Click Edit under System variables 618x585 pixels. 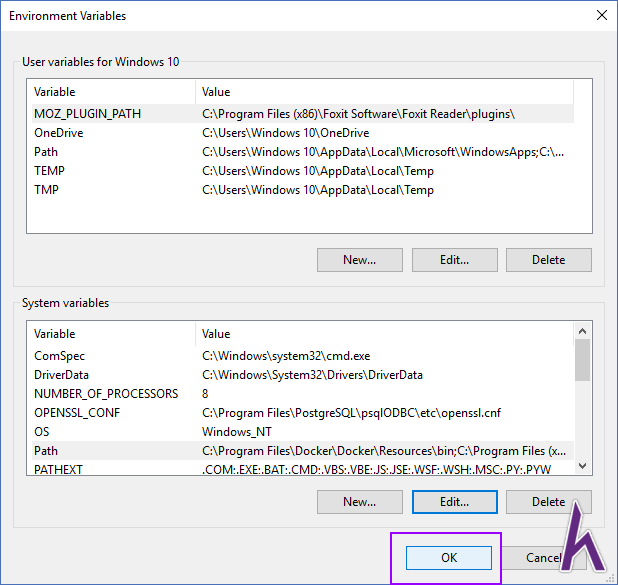454,502
